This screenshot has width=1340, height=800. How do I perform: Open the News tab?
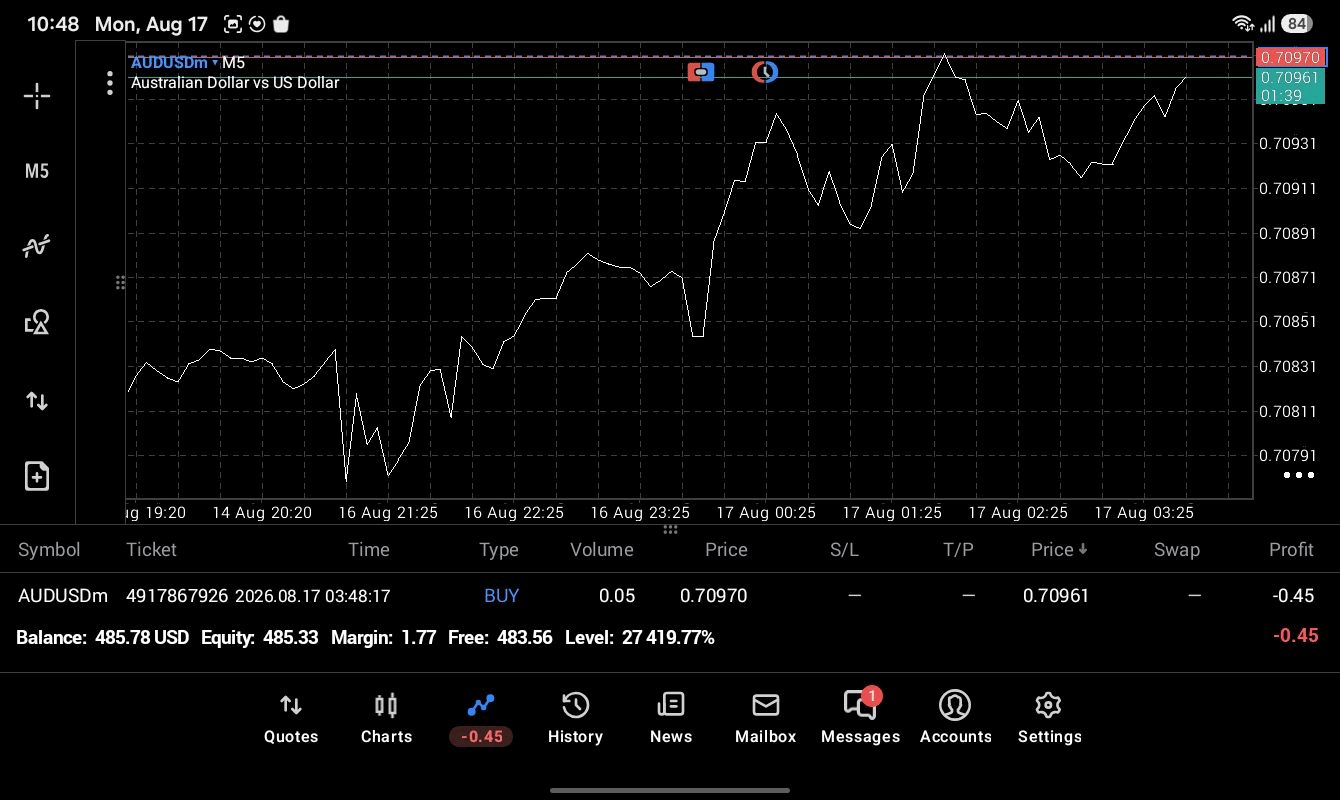point(671,719)
